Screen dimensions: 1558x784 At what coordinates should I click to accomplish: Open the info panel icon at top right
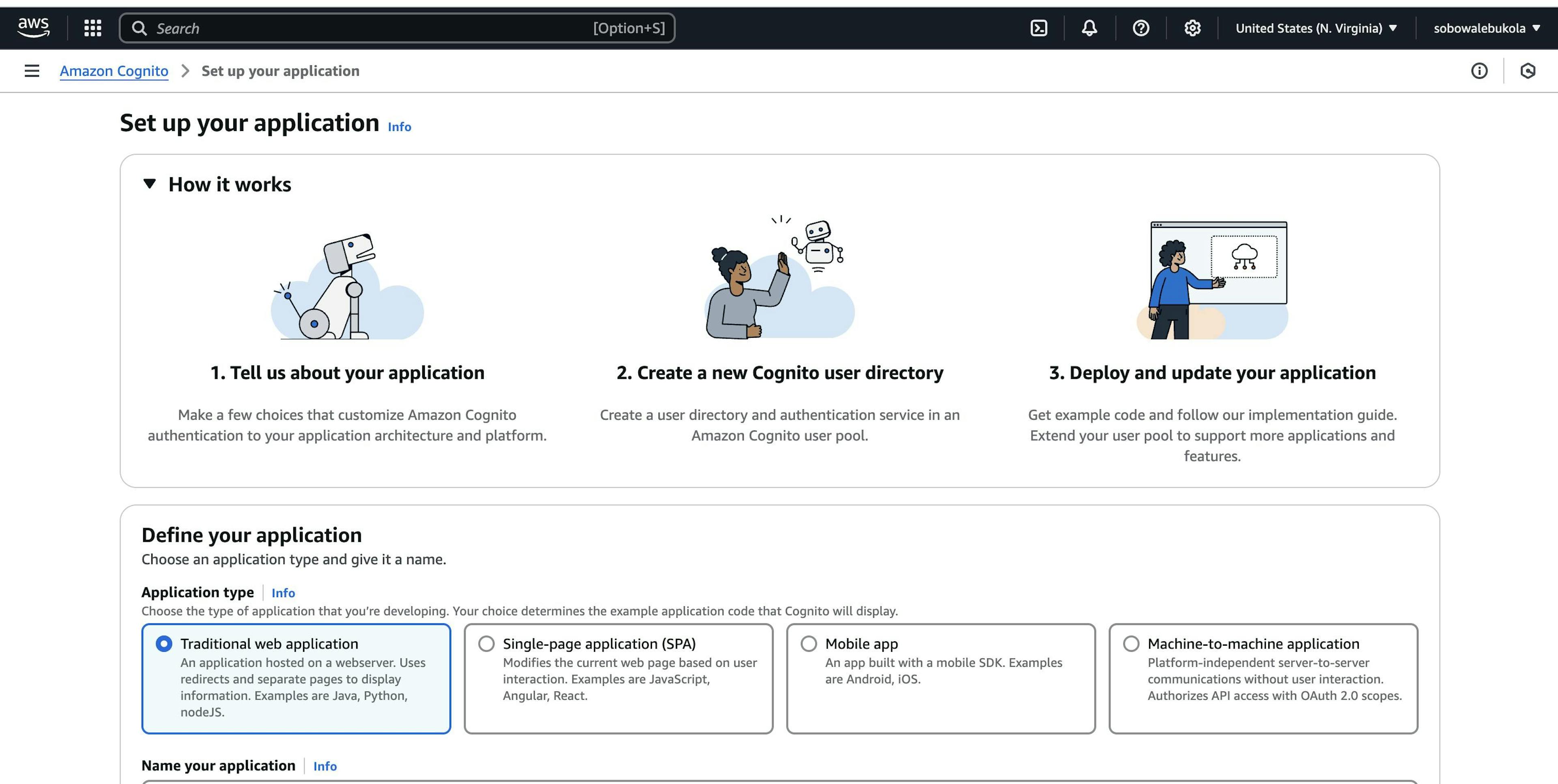point(1479,71)
